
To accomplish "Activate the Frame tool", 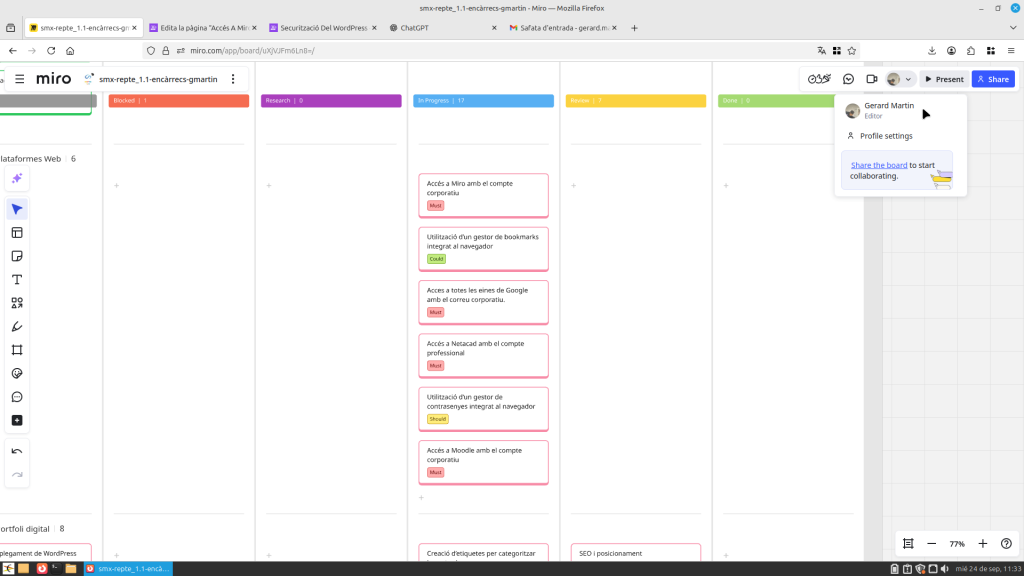I will point(17,350).
